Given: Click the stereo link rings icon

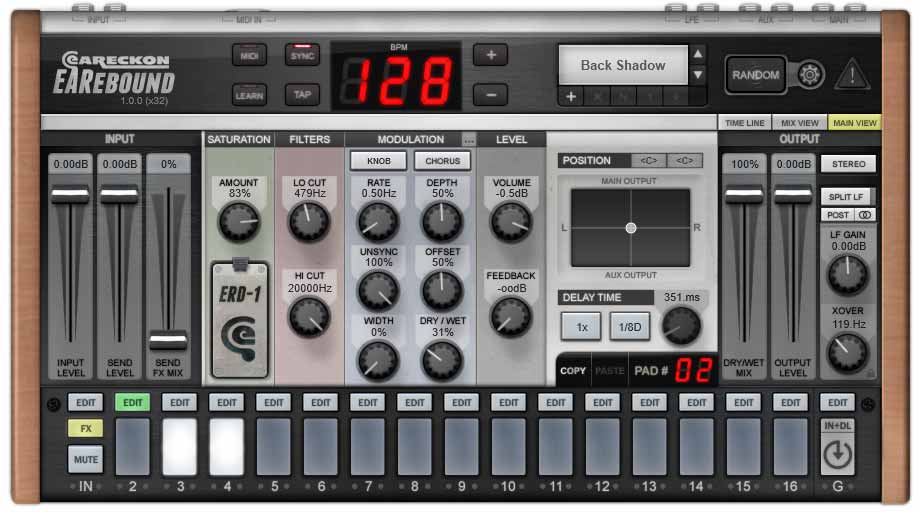Looking at the screenshot, I should pos(864,214).
